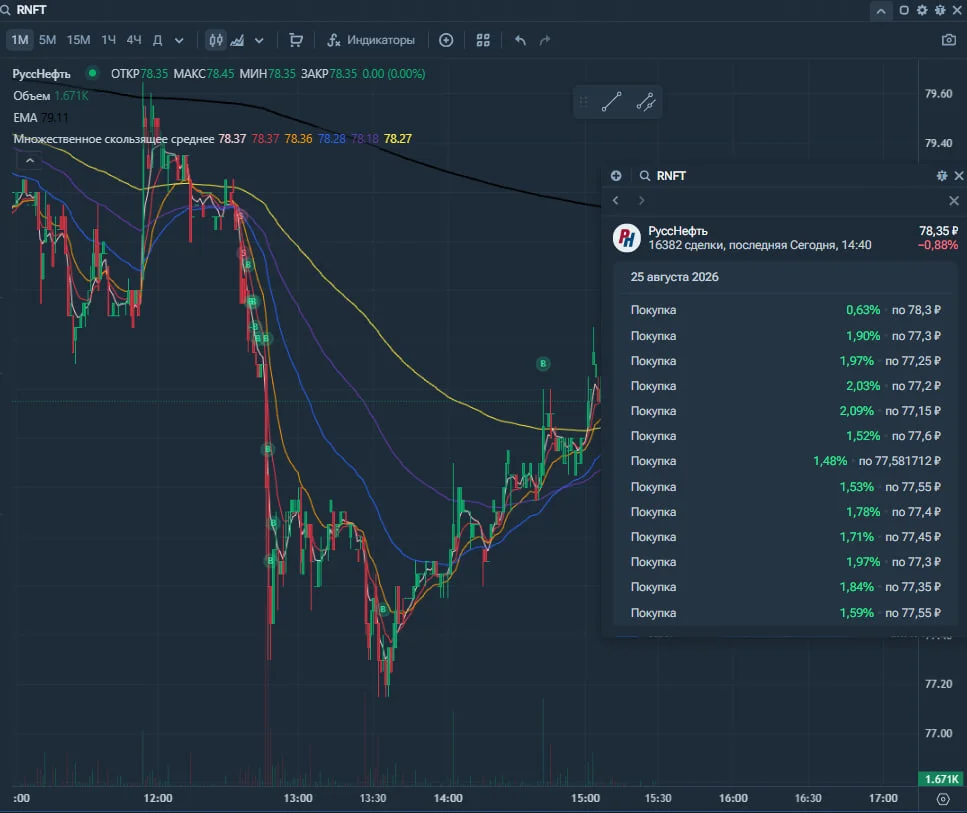Open the chart layout grid icon
The height and width of the screenshot is (813, 967).
click(483, 40)
